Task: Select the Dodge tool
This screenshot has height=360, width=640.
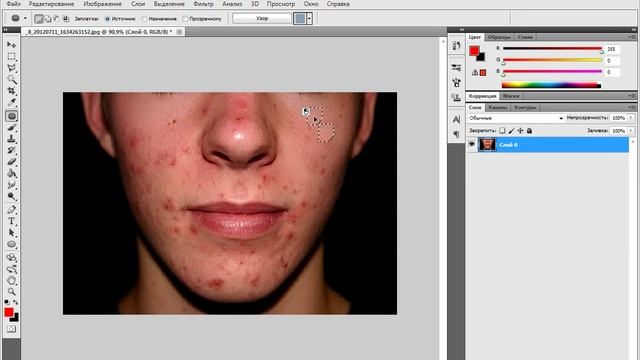Action: (x=11, y=196)
